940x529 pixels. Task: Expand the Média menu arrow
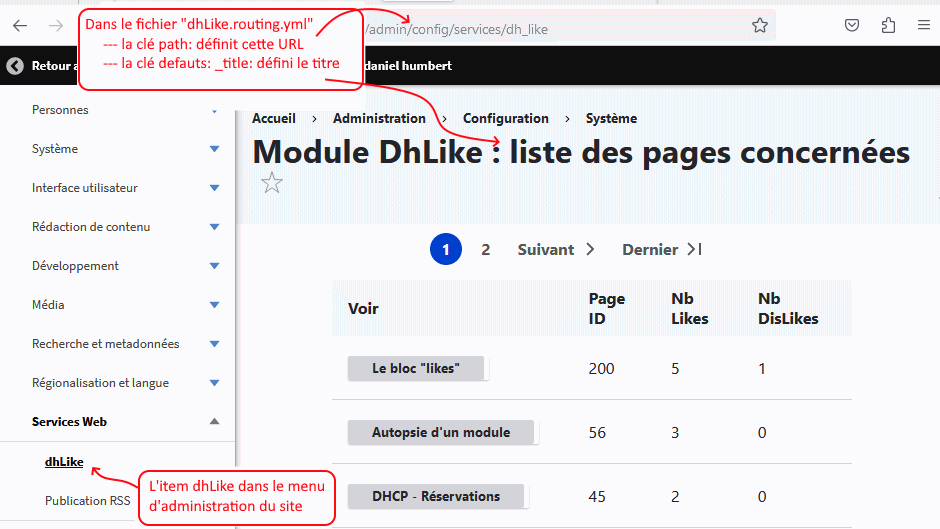pos(215,305)
